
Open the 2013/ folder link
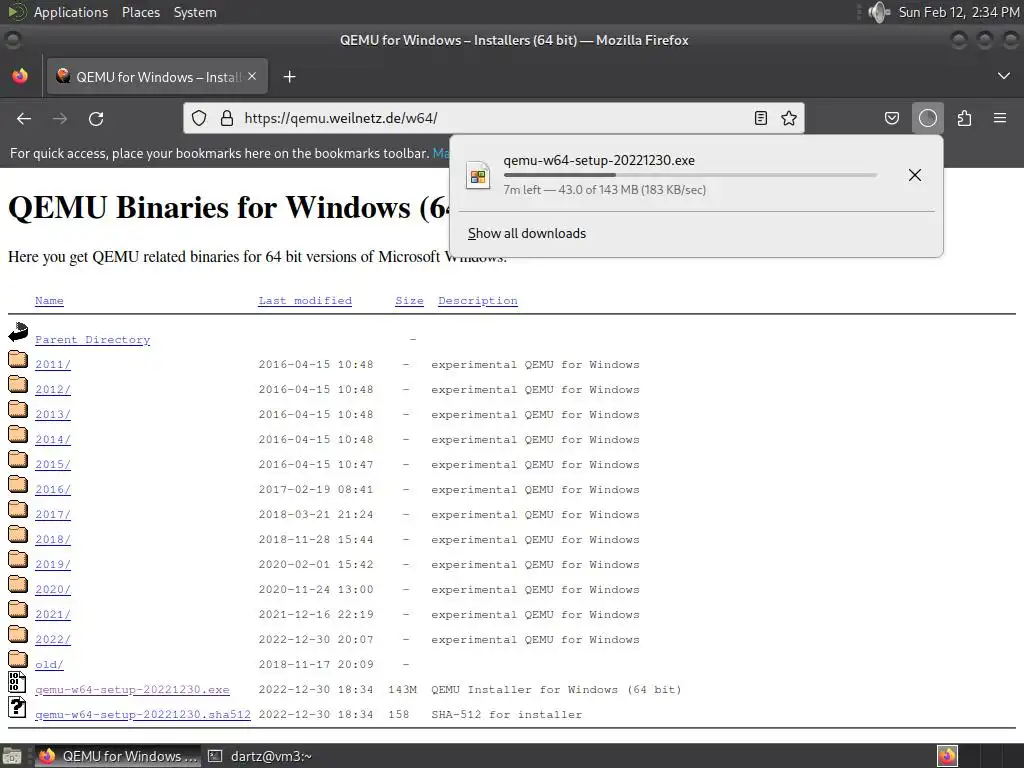(x=53, y=414)
